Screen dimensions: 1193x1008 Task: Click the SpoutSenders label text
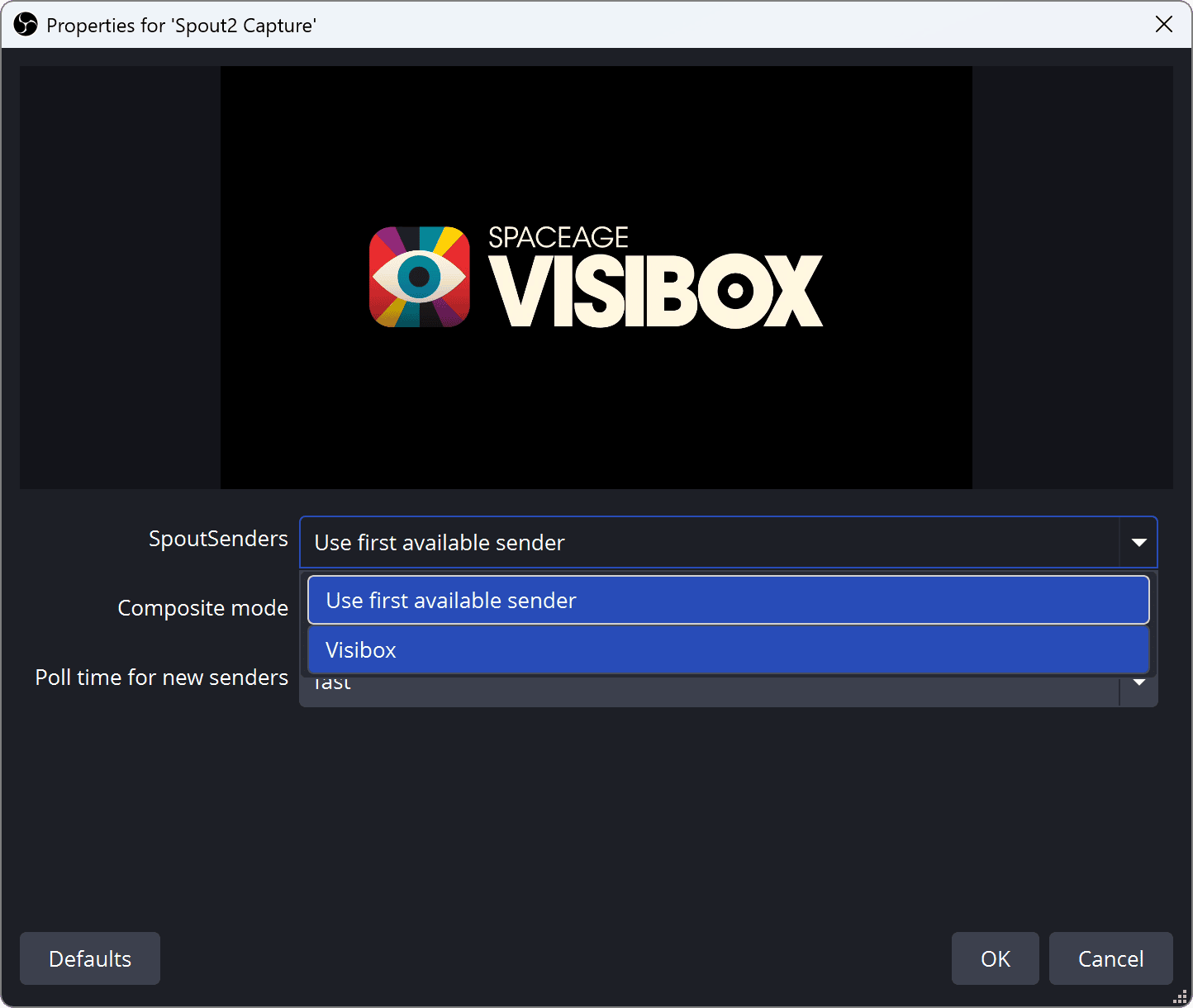coord(218,539)
